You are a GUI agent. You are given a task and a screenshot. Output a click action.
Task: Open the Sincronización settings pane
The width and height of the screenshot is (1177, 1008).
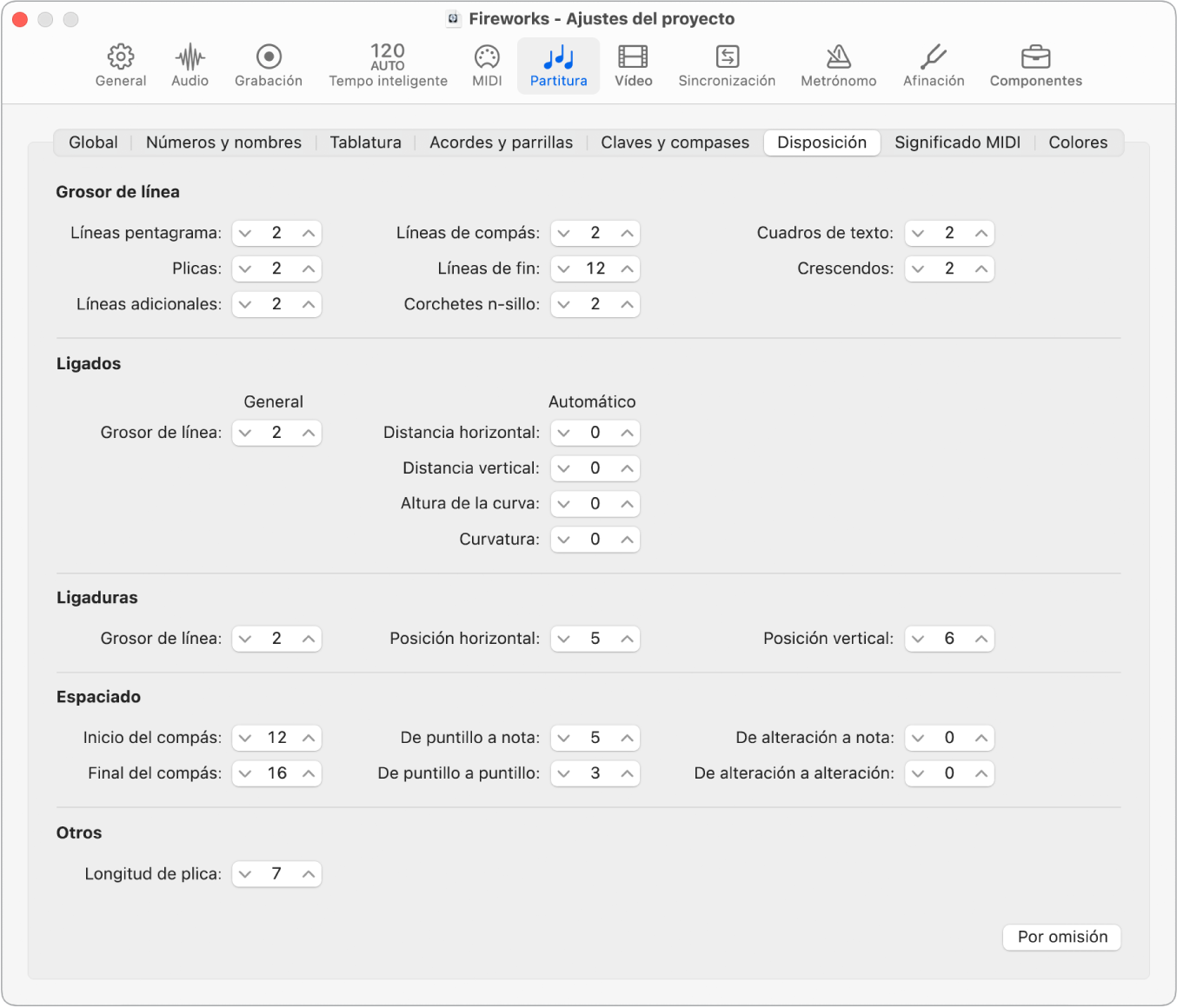(727, 66)
